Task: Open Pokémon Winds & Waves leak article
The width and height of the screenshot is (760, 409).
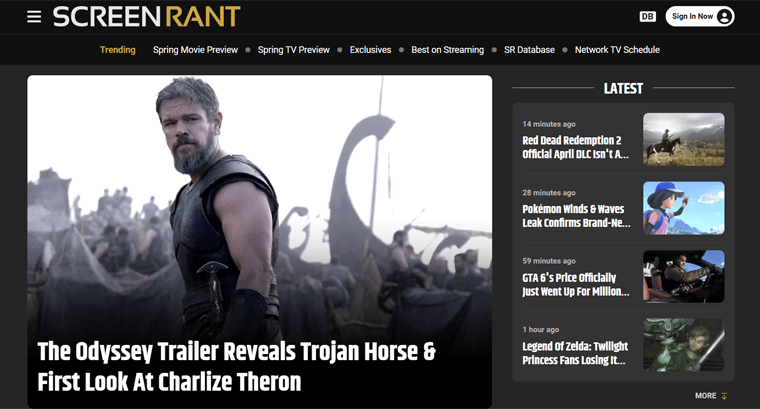Action: tap(576, 216)
